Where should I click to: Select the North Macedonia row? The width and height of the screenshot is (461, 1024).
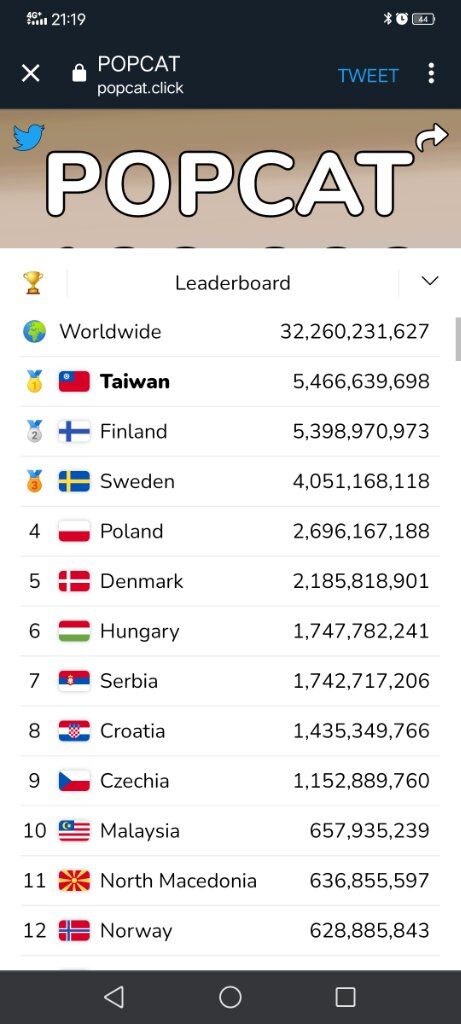click(x=230, y=881)
